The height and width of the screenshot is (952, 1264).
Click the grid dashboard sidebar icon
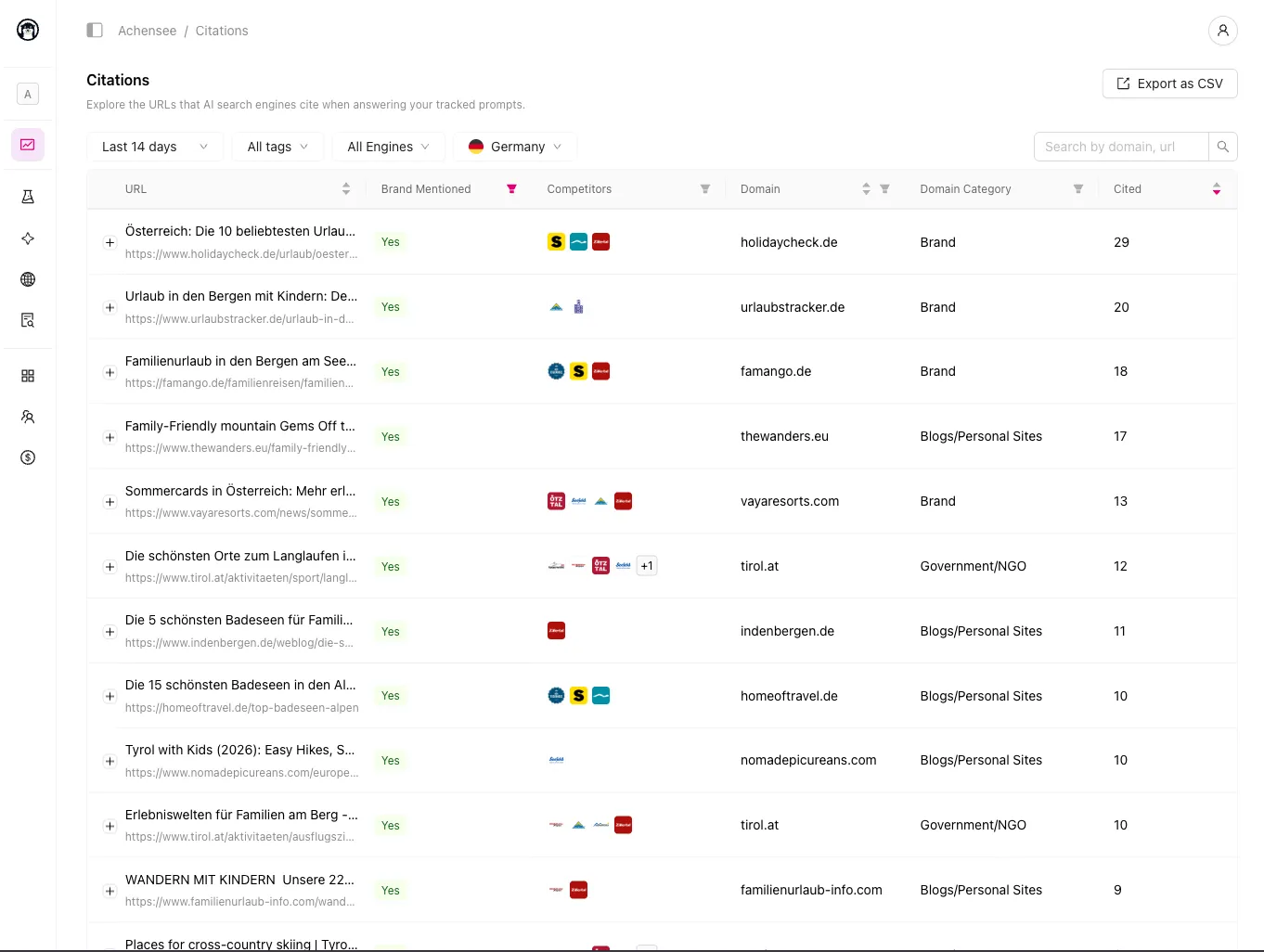(28, 376)
